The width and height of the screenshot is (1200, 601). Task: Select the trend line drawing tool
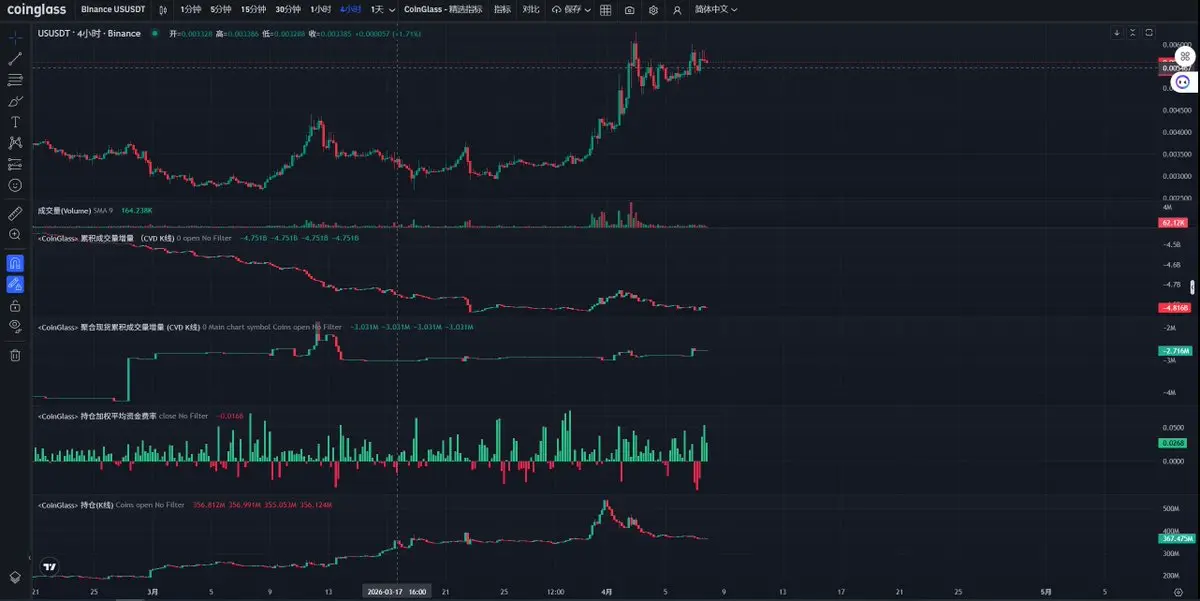[x=15, y=58]
